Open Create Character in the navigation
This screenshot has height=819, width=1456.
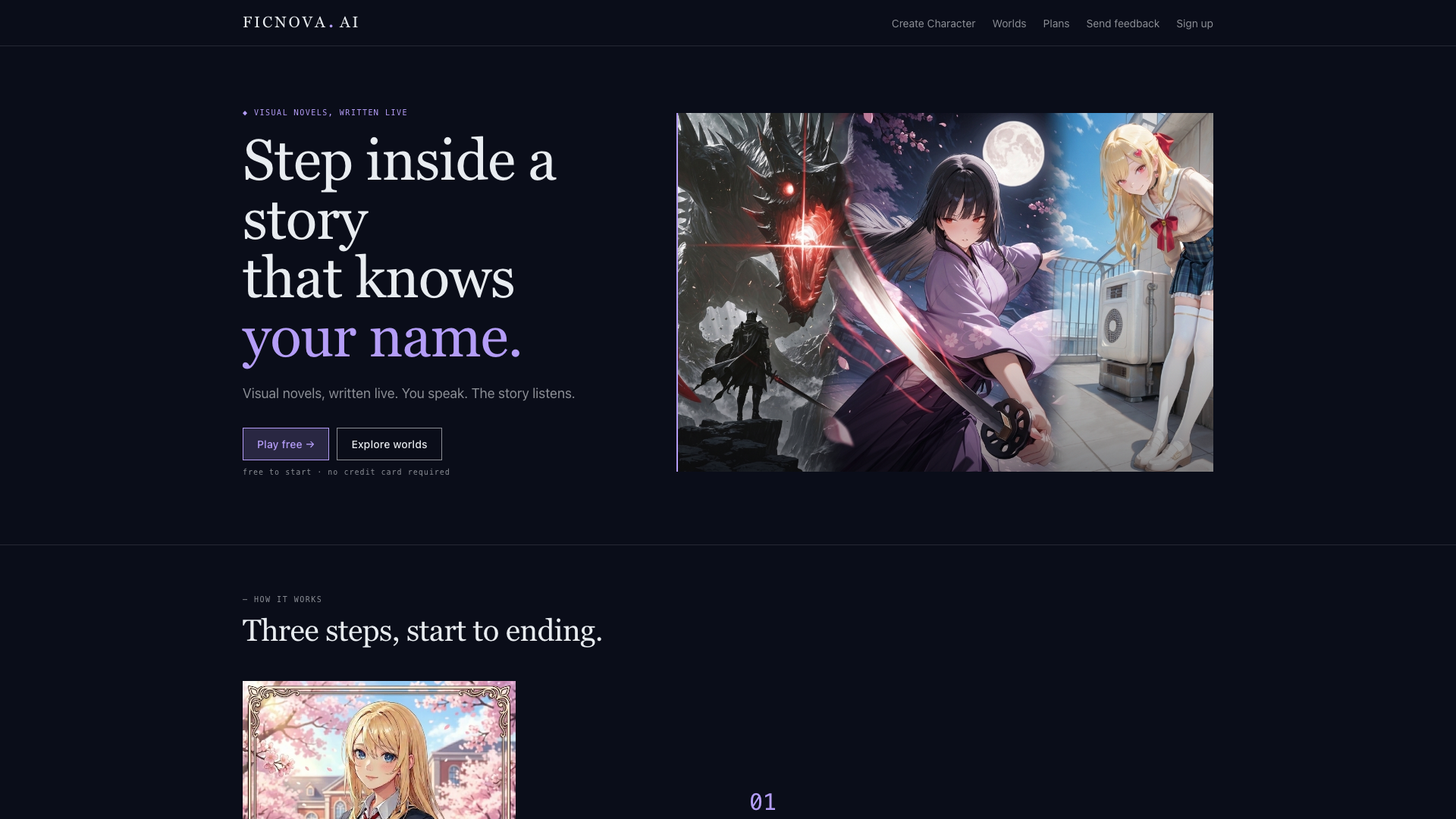[934, 24]
